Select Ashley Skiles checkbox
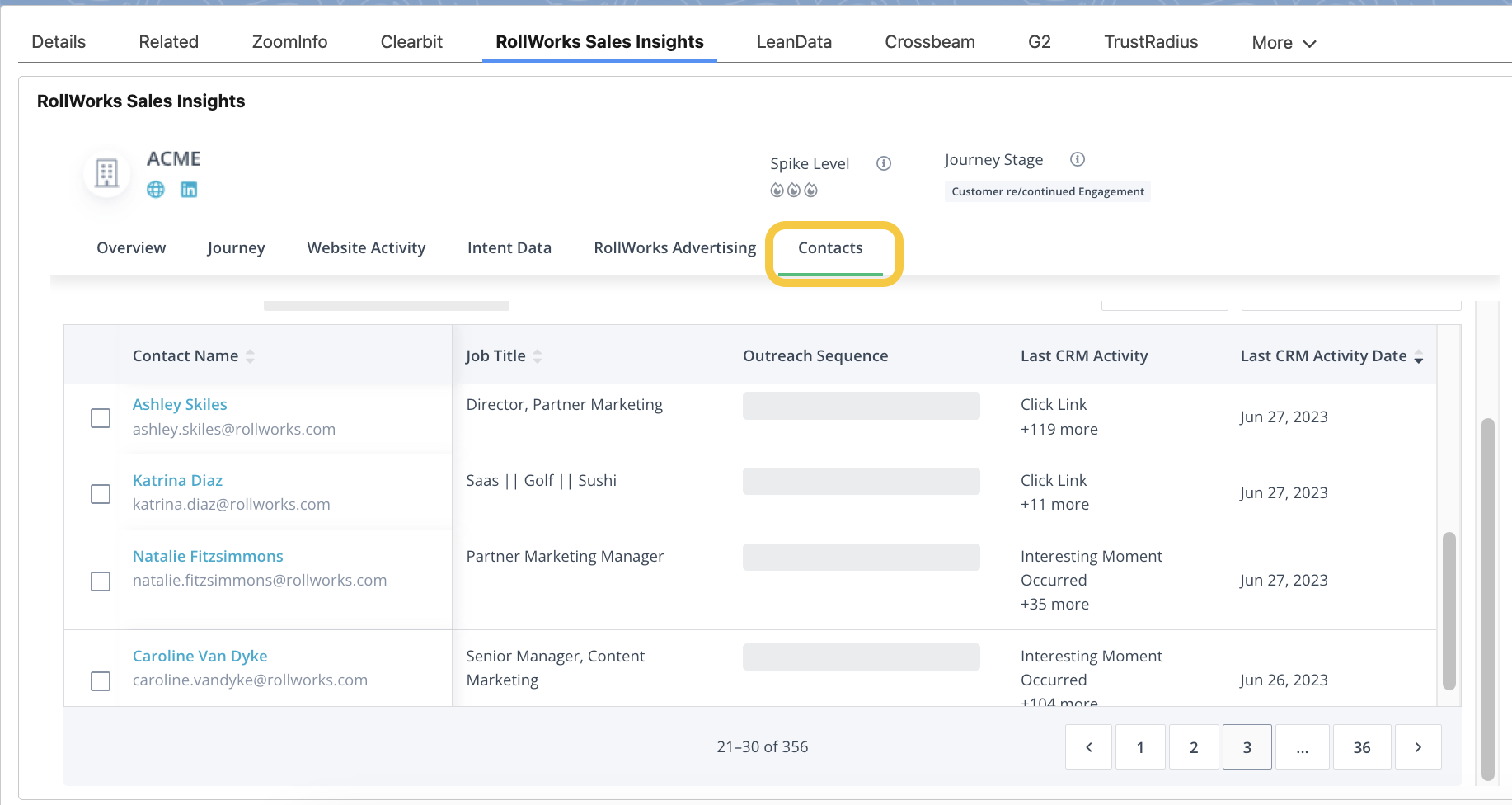The width and height of the screenshot is (1512, 805). click(101, 418)
